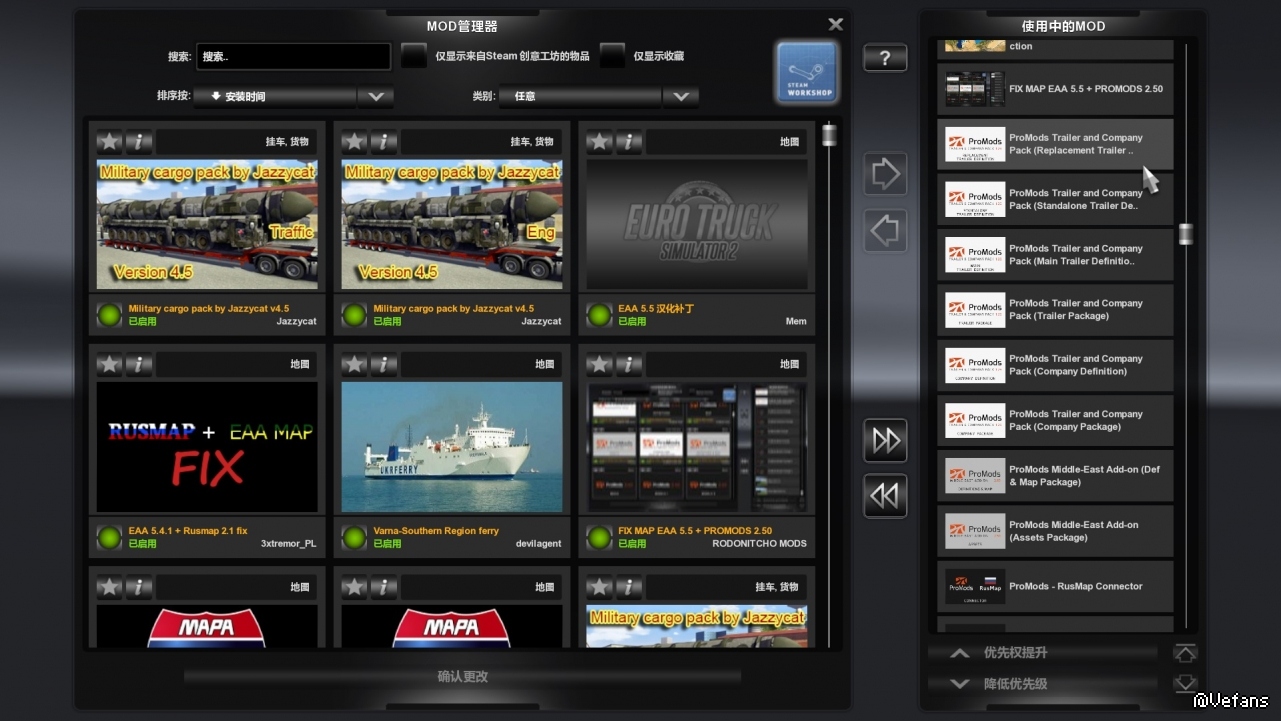1281x721 pixels.
Task: Select the white ferry ship thumbnail
Action: tap(452, 447)
